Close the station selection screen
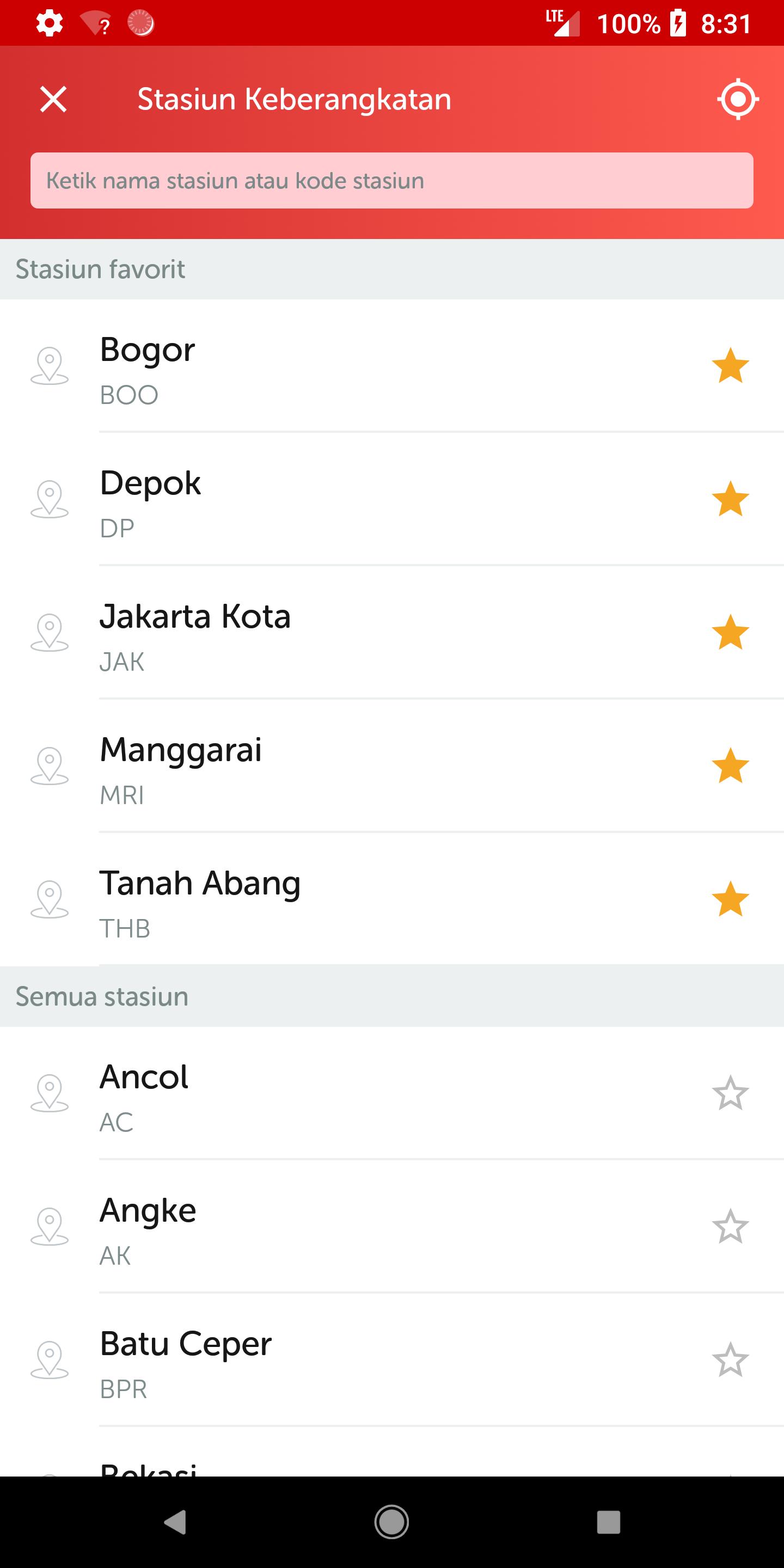The height and width of the screenshot is (1568, 784). tap(53, 99)
